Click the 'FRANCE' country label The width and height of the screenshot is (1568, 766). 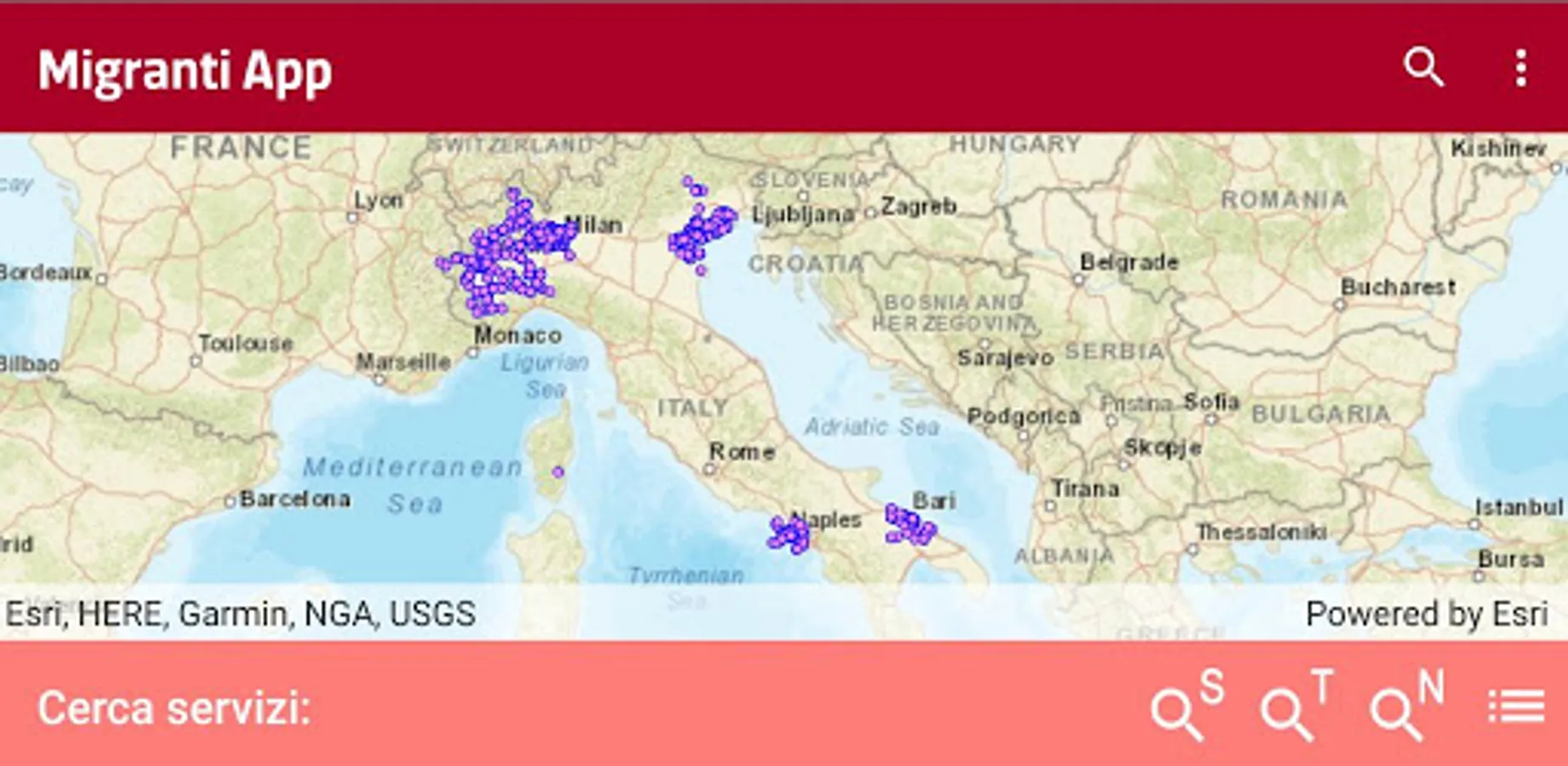coord(241,148)
